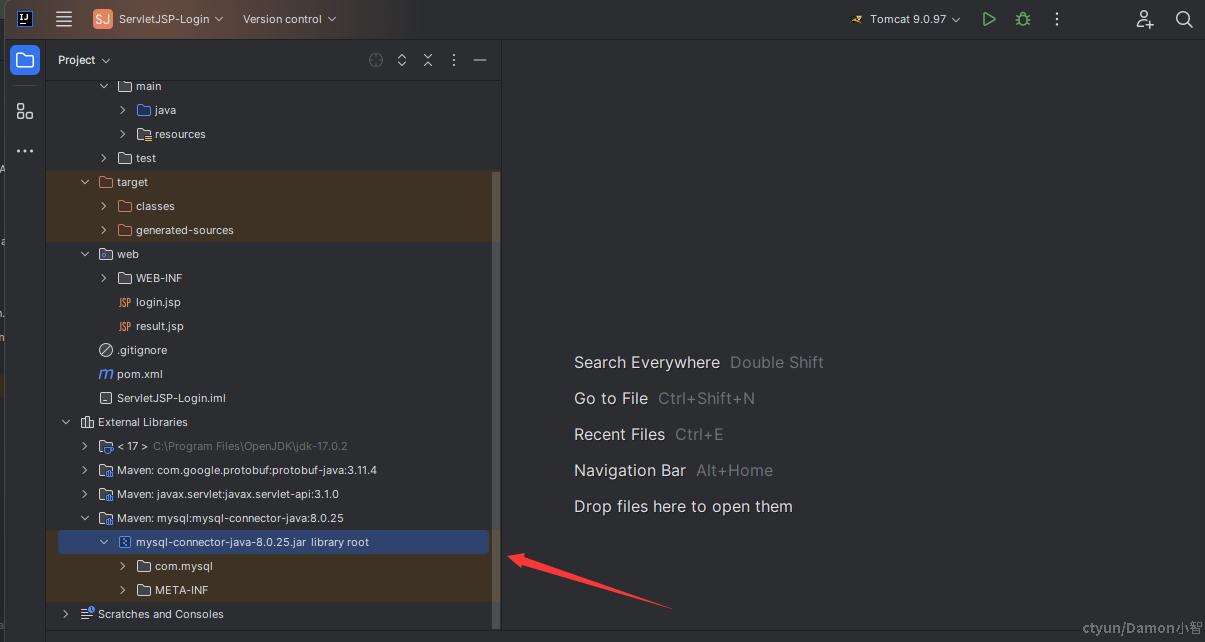Select result.jsp file
Viewport: 1205px width, 642px height.
pos(160,326)
